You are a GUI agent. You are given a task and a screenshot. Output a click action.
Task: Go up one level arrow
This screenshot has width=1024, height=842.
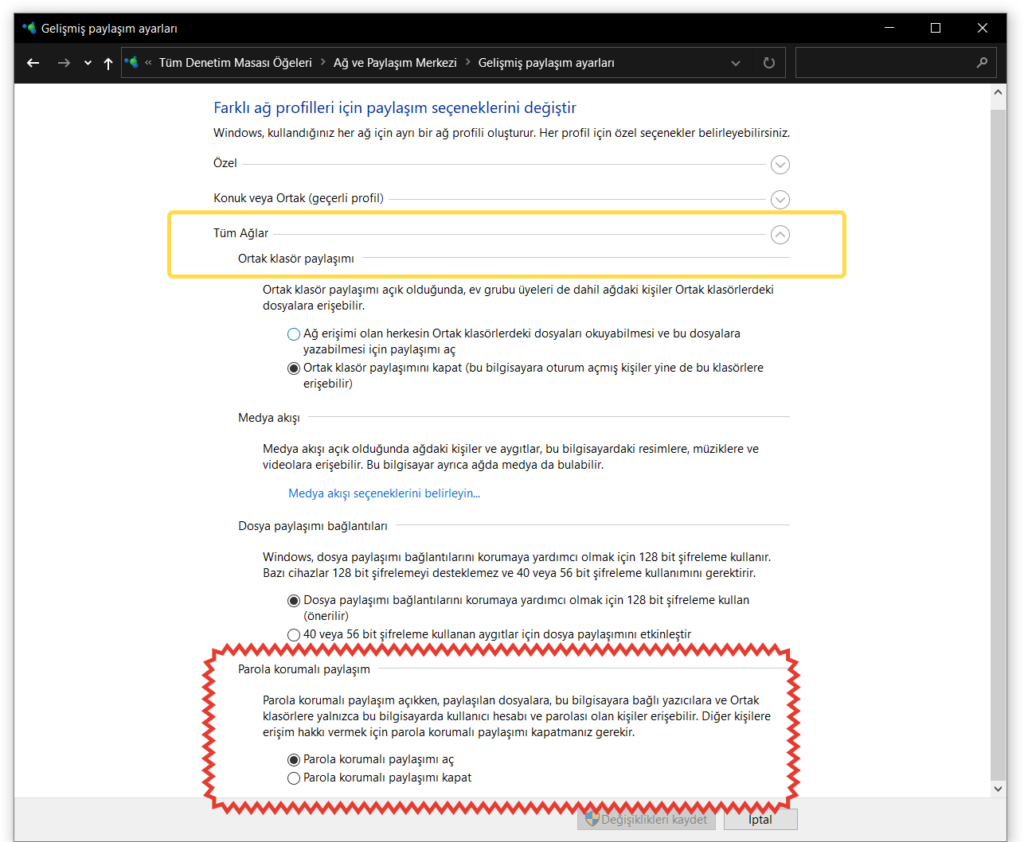pyautogui.click(x=108, y=63)
